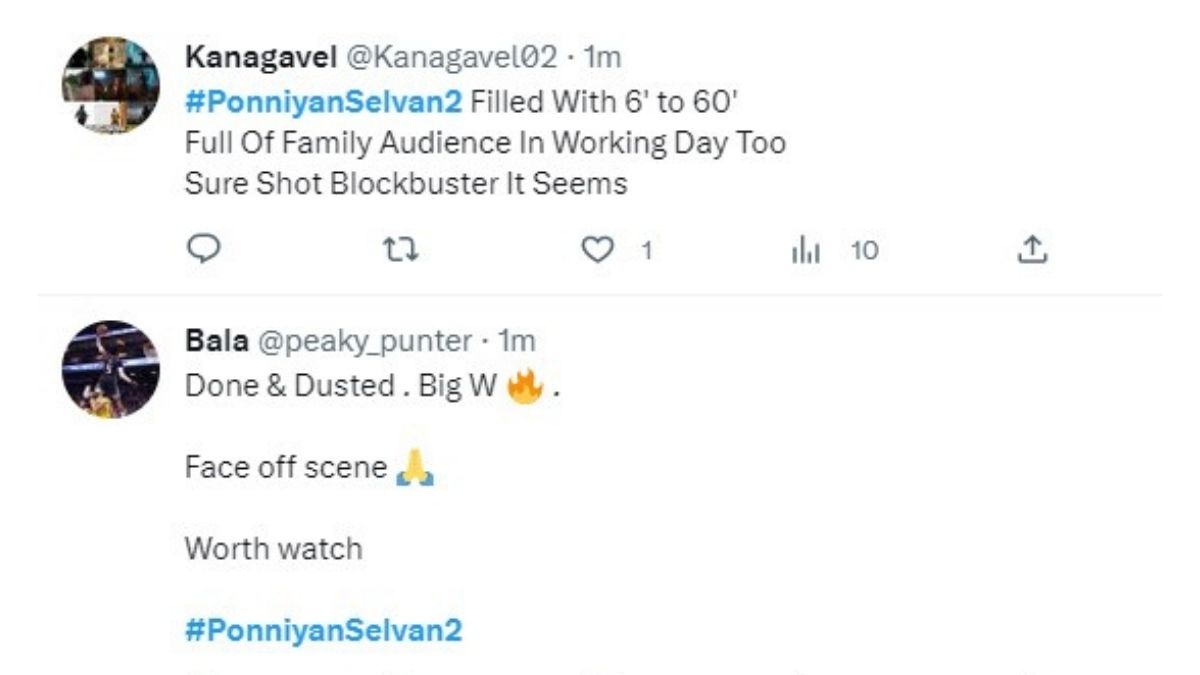Click the 1m timestamp on Bala's tweet
The height and width of the screenshot is (675, 1200).
pyautogui.click(x=517, y=341)
